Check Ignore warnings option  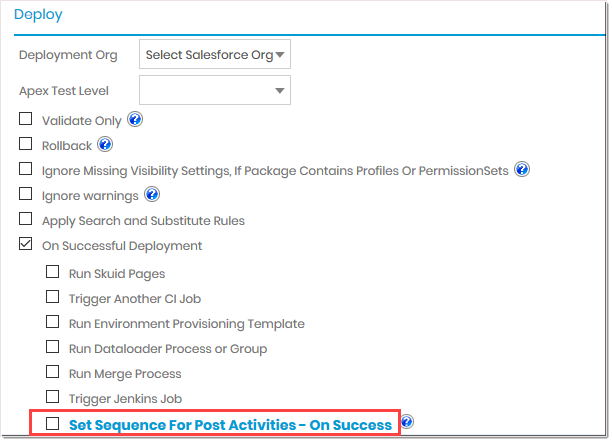26,195
